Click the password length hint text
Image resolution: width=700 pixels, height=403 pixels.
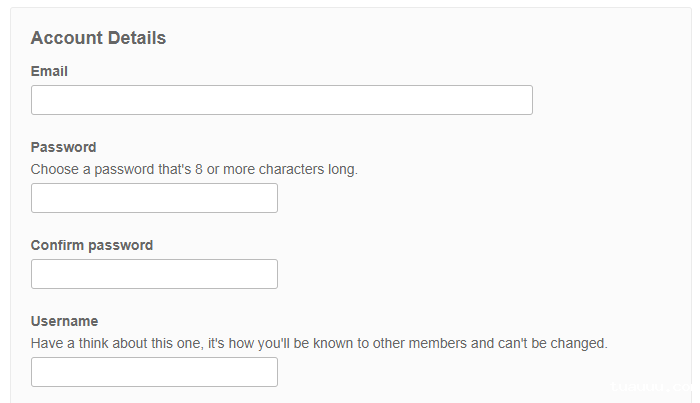(x=194, y=169)
